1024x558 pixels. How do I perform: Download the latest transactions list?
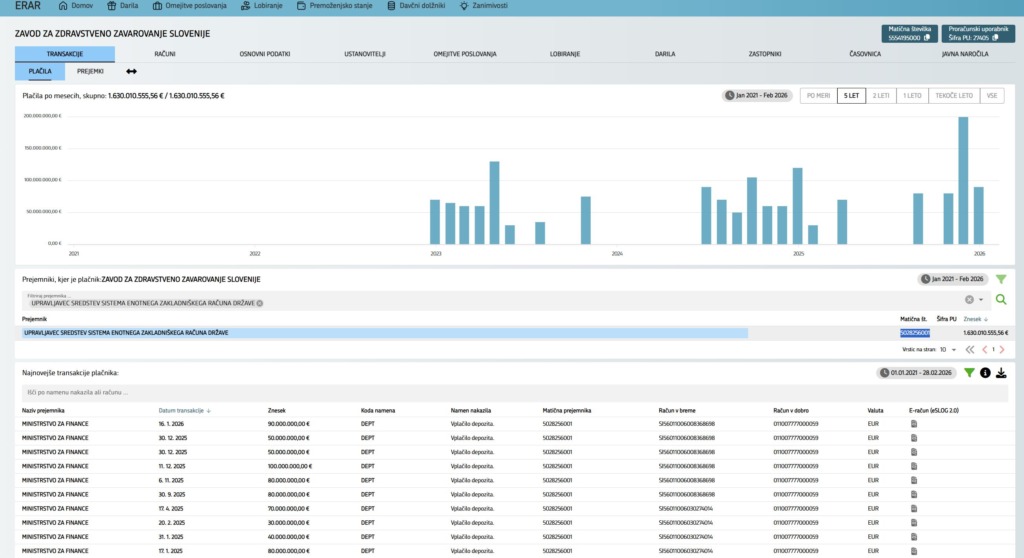(1001, 373)
